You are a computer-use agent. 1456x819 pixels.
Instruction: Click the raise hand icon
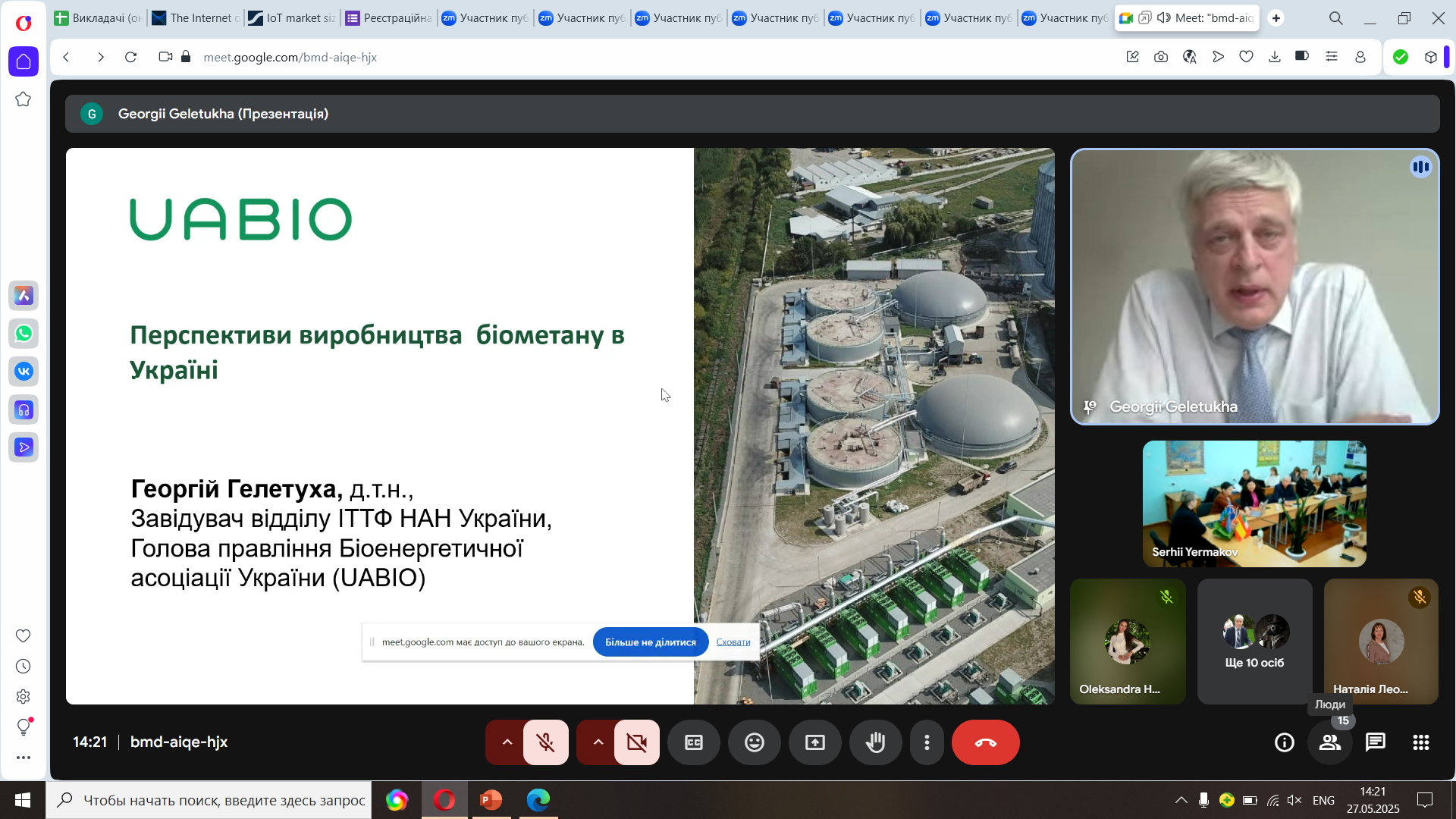pos(875,742)
